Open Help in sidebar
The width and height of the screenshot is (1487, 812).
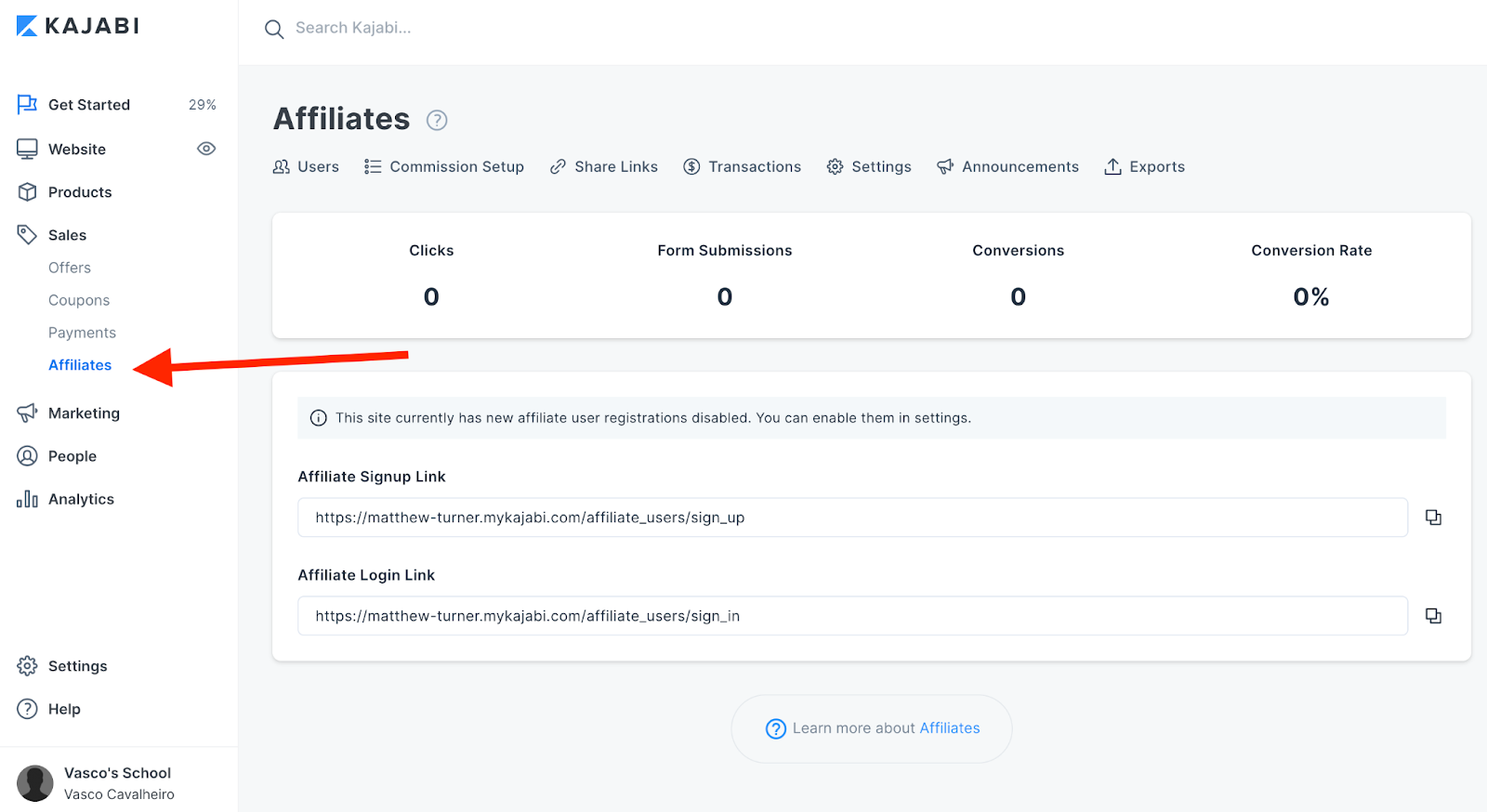(x=64, y=709)
